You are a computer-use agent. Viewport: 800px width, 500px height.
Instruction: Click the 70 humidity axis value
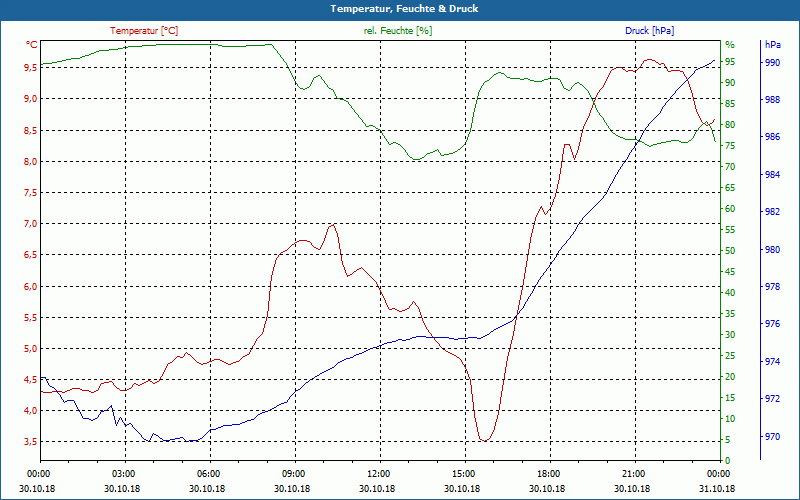point(730,167)
